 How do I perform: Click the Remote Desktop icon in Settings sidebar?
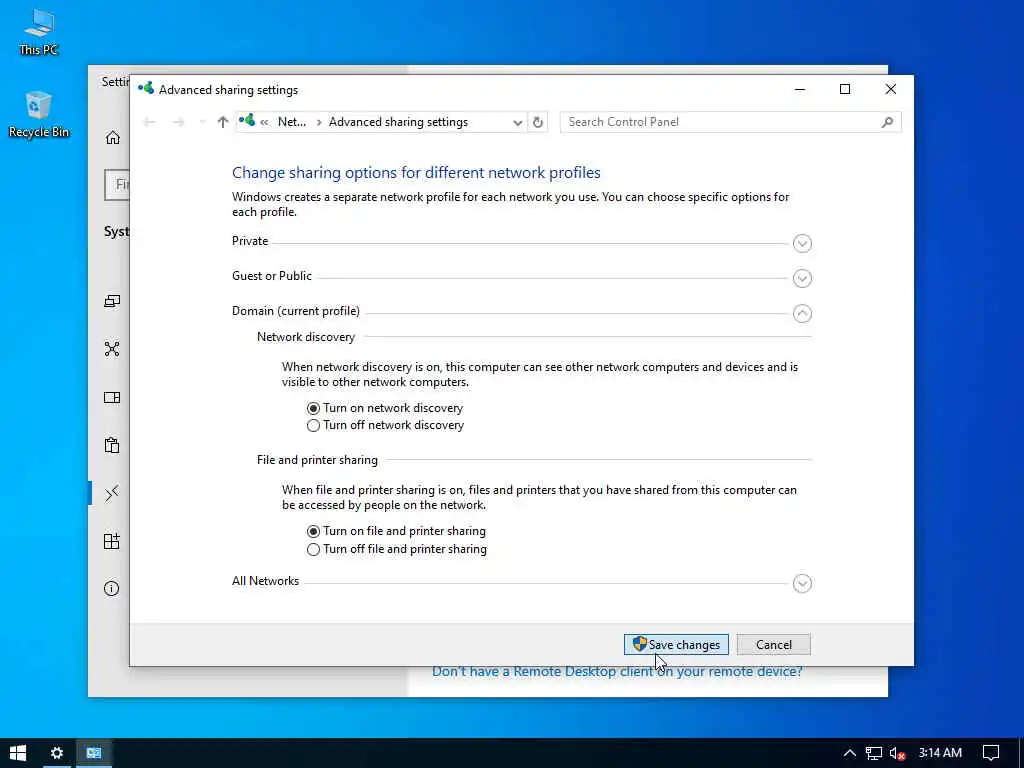(x=112, y=493)
